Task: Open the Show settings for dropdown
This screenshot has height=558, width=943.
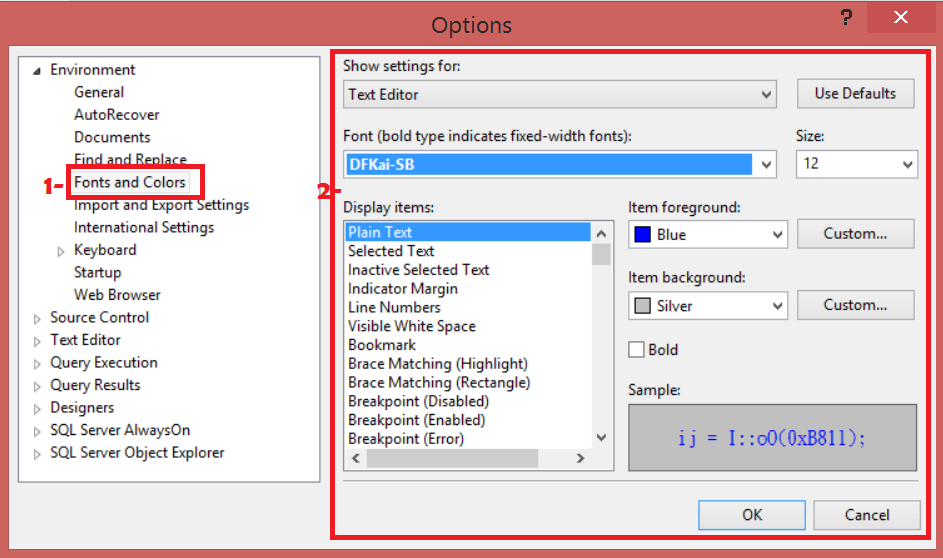Action: tap(560, 94)
